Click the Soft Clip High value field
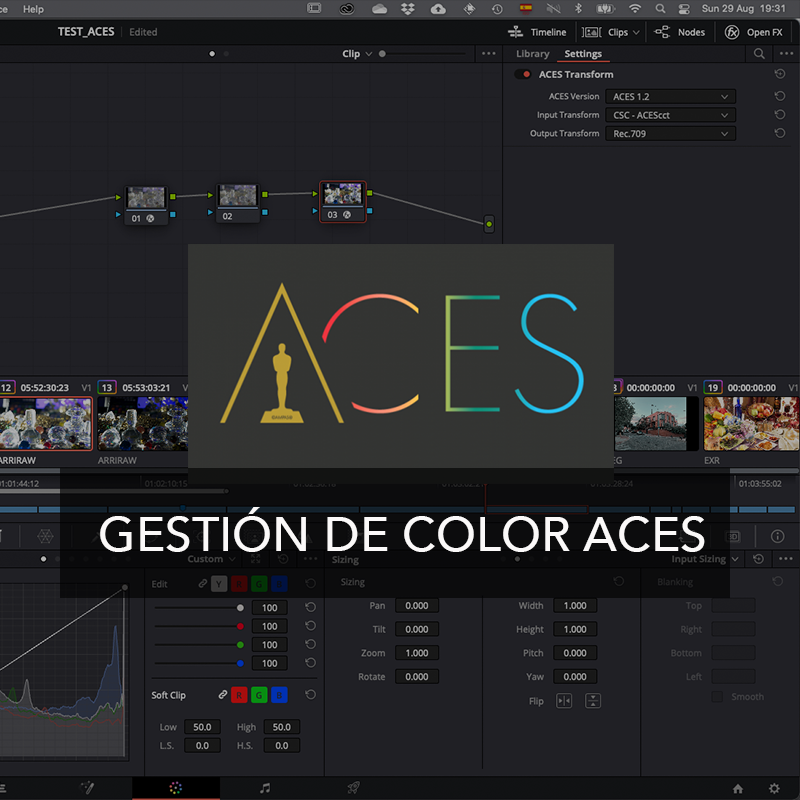 coord(282,727)
